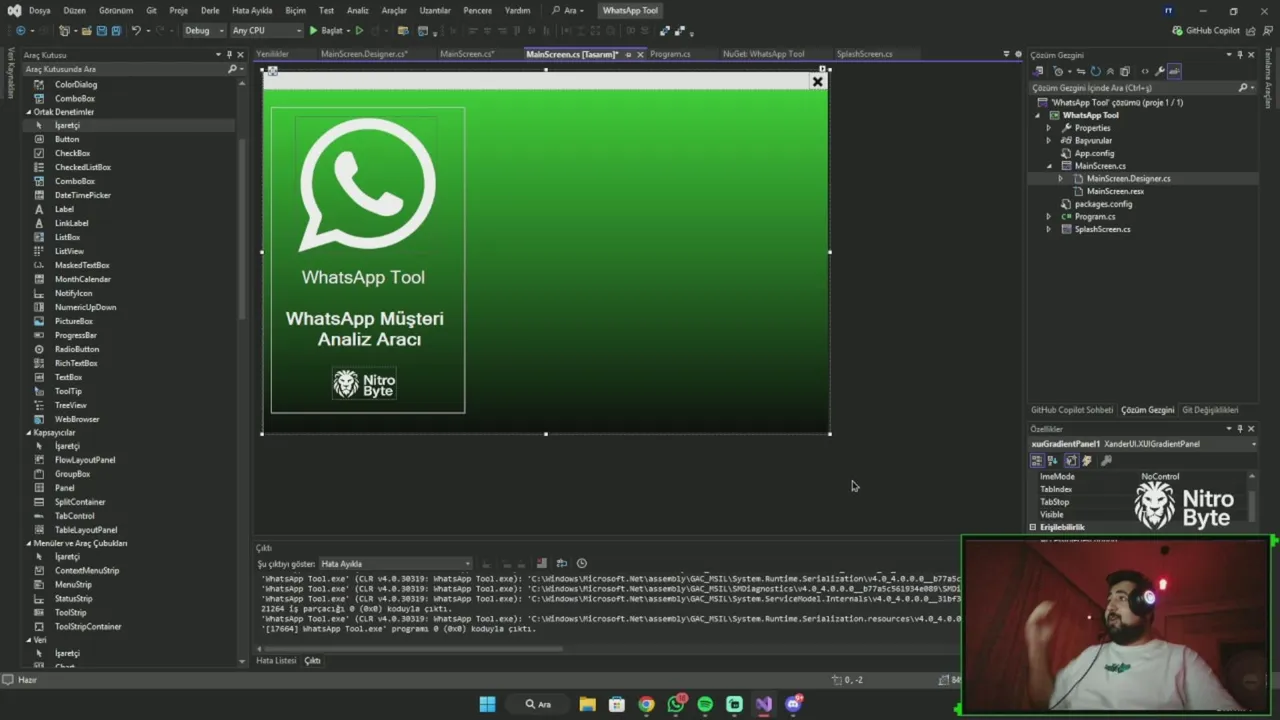Choose the Label control in toolbox
Viewport: 1280px width, 720px height.
pos(64,209)
